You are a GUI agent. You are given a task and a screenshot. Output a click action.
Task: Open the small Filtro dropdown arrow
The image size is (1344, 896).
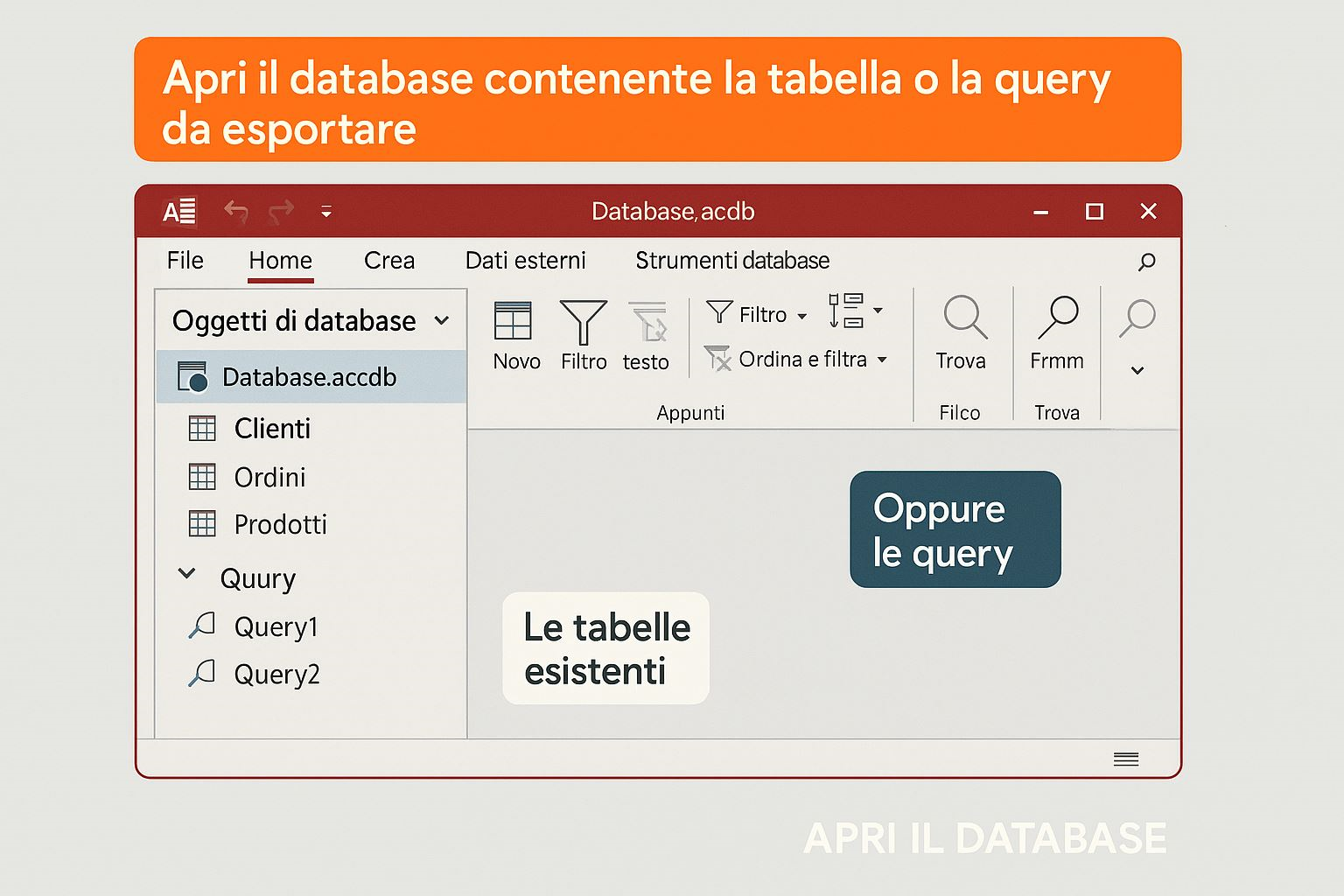coord(801,316)
